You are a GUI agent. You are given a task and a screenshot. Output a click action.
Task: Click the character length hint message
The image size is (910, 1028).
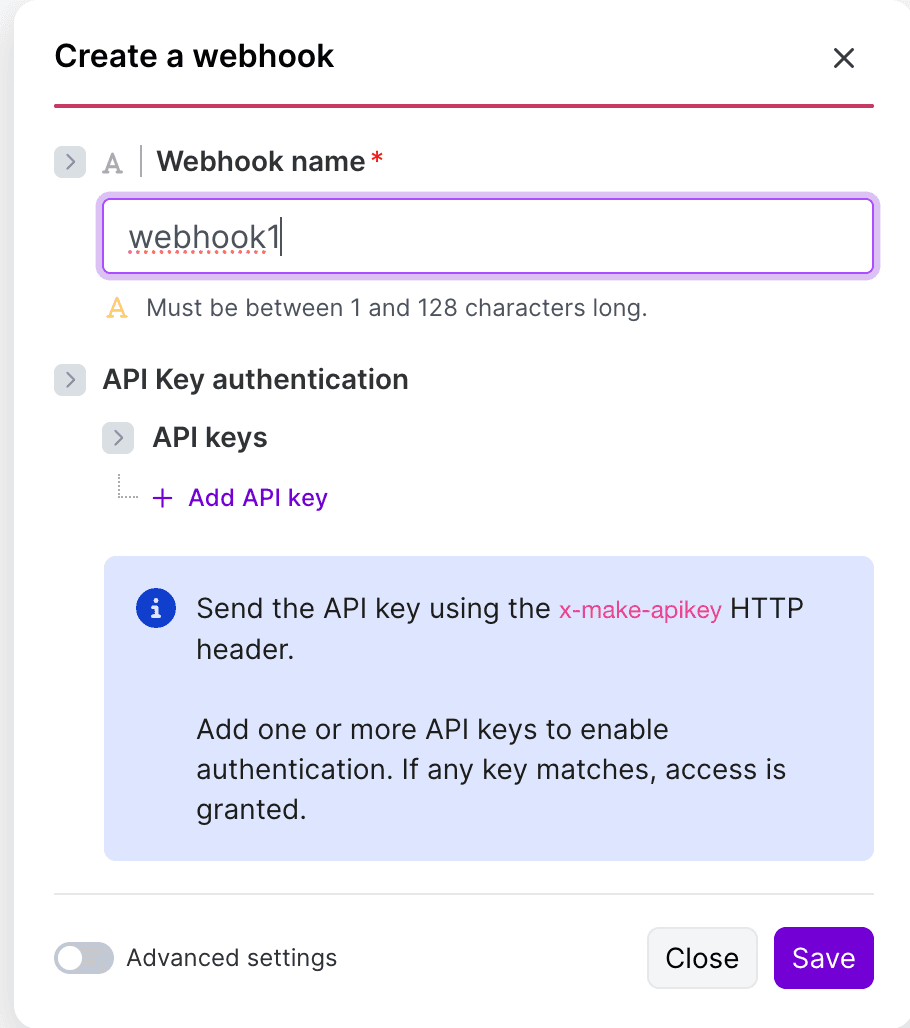pos(397,307)
